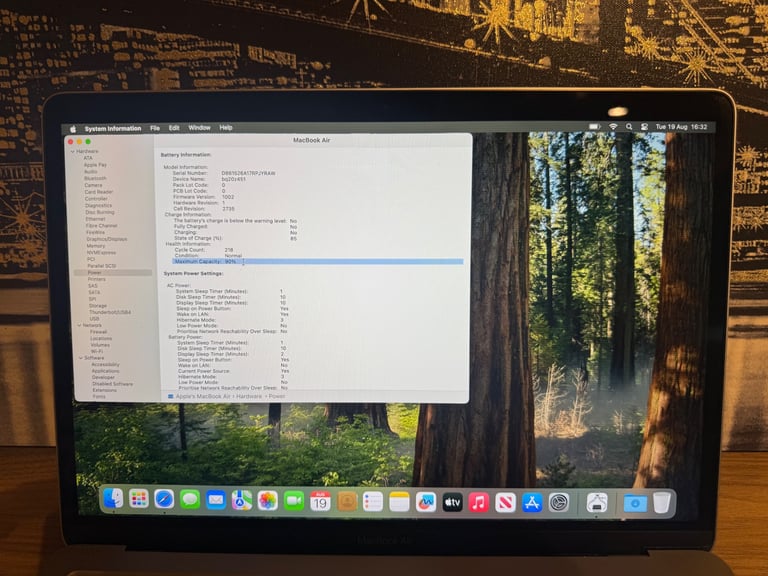Collapse the Network section in sidebar

79,325
